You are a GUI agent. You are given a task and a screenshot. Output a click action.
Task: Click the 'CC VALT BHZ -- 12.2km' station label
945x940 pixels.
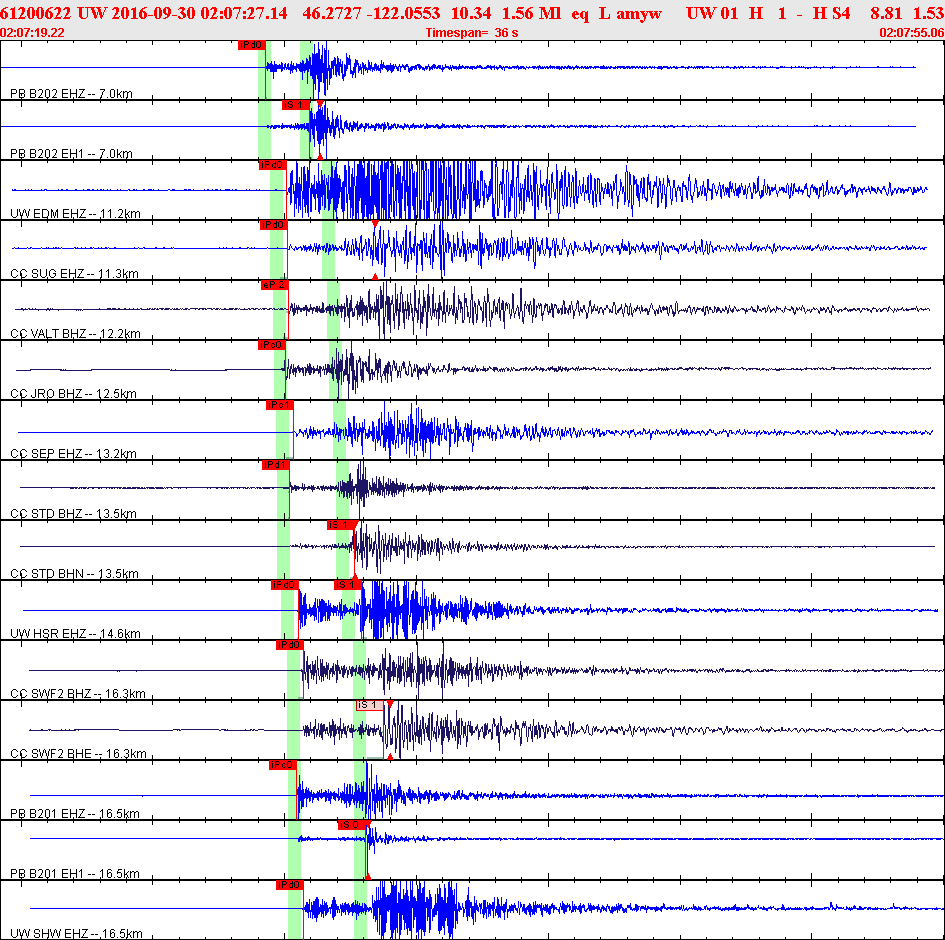click(75, 333)
